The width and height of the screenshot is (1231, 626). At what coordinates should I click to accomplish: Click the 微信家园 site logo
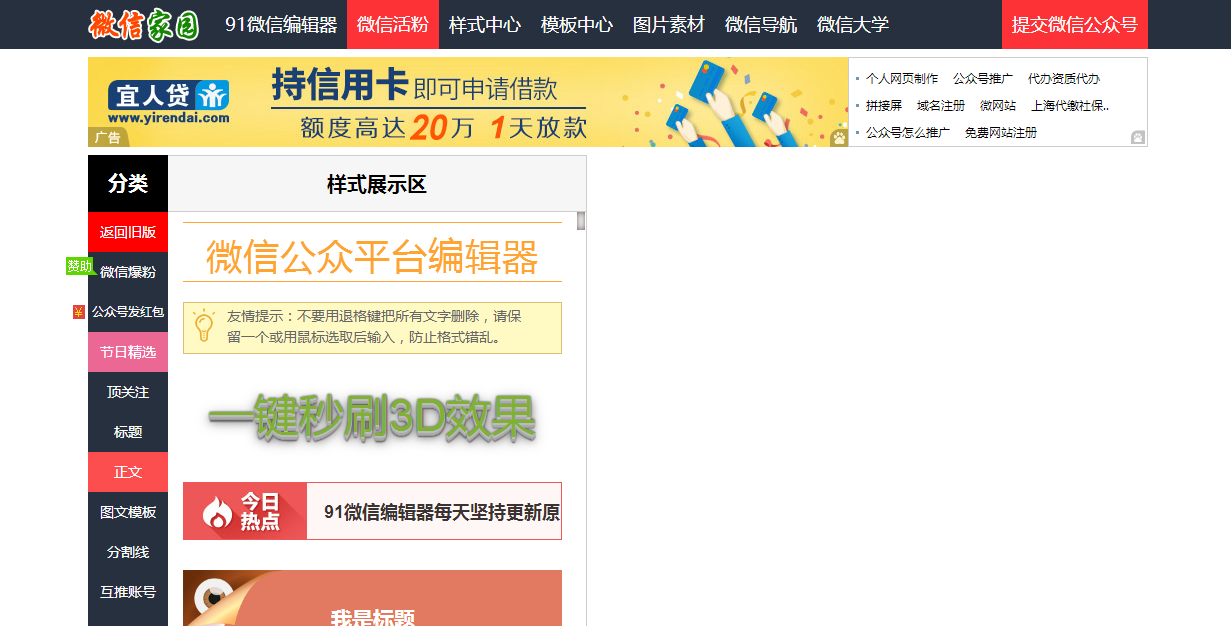click(x=144, y=25)
